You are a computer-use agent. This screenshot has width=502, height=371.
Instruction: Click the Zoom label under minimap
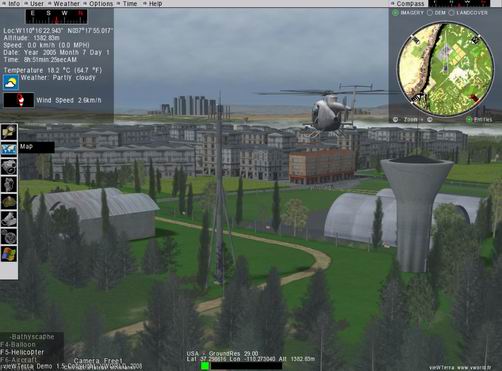tap(410, 120)
